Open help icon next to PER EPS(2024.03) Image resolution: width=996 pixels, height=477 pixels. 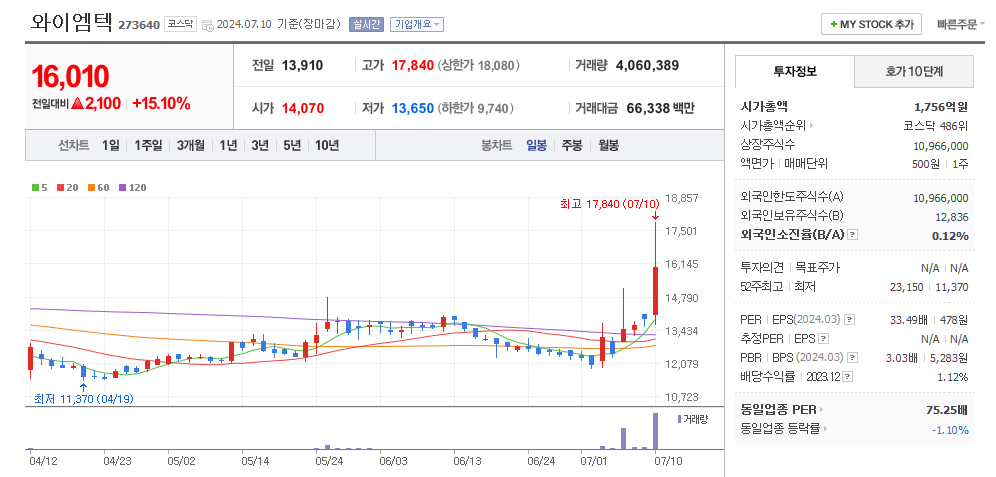pos(850,320)
